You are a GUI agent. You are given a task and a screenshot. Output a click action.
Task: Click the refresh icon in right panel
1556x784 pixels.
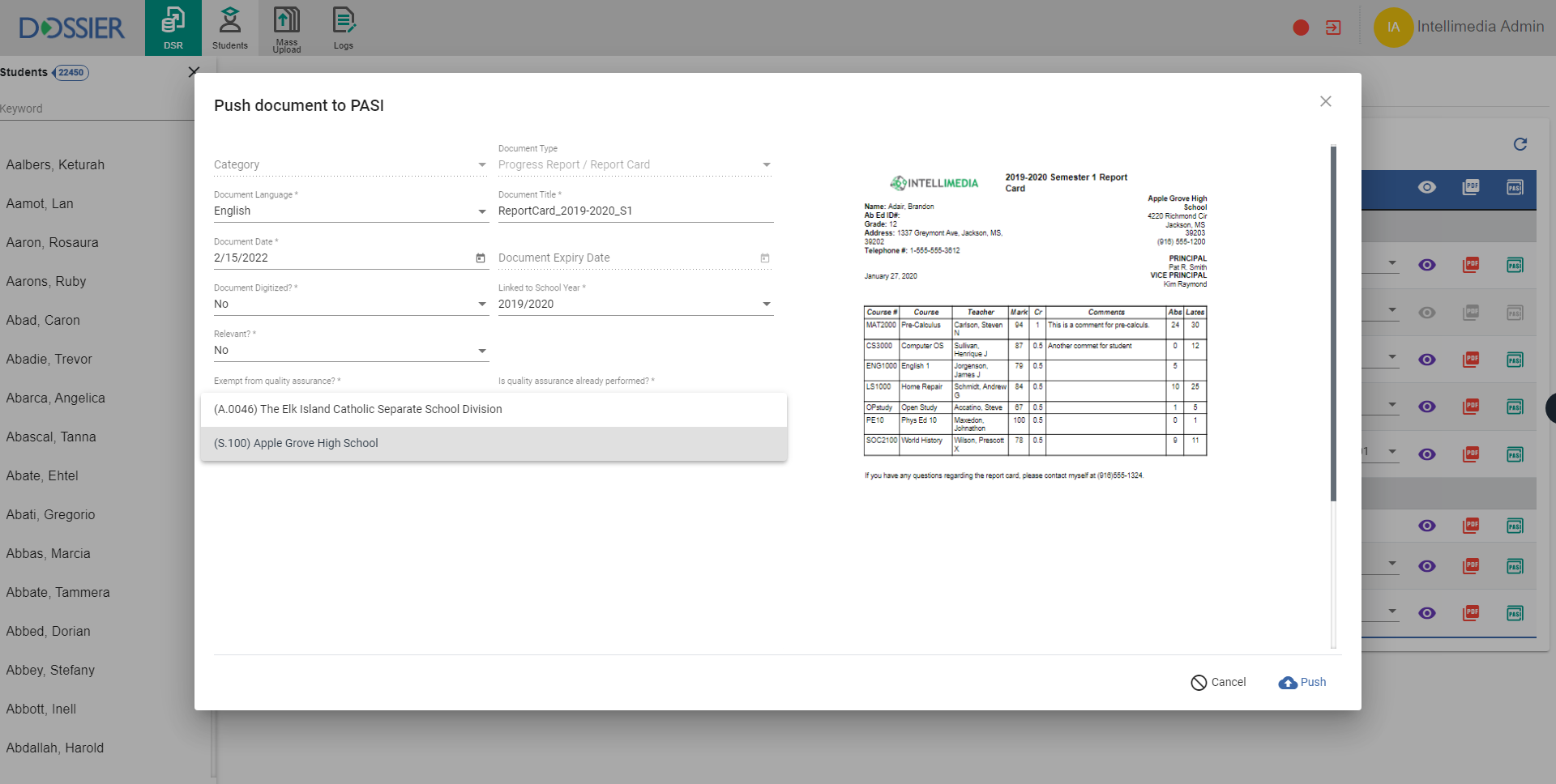click(x=1520, y=144)
